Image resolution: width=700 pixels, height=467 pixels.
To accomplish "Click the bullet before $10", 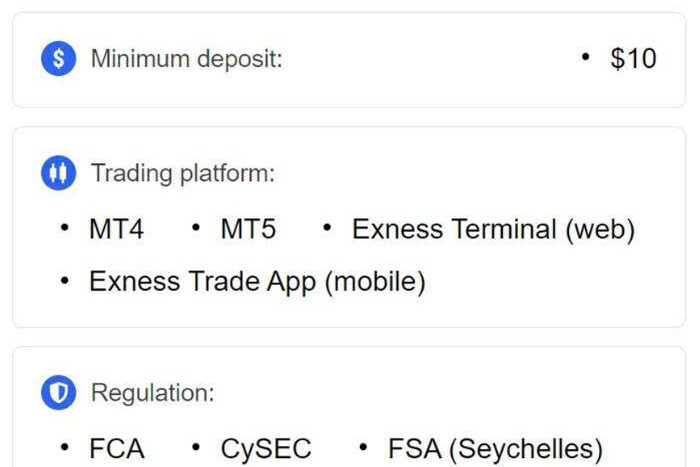I will click(586, 57).
